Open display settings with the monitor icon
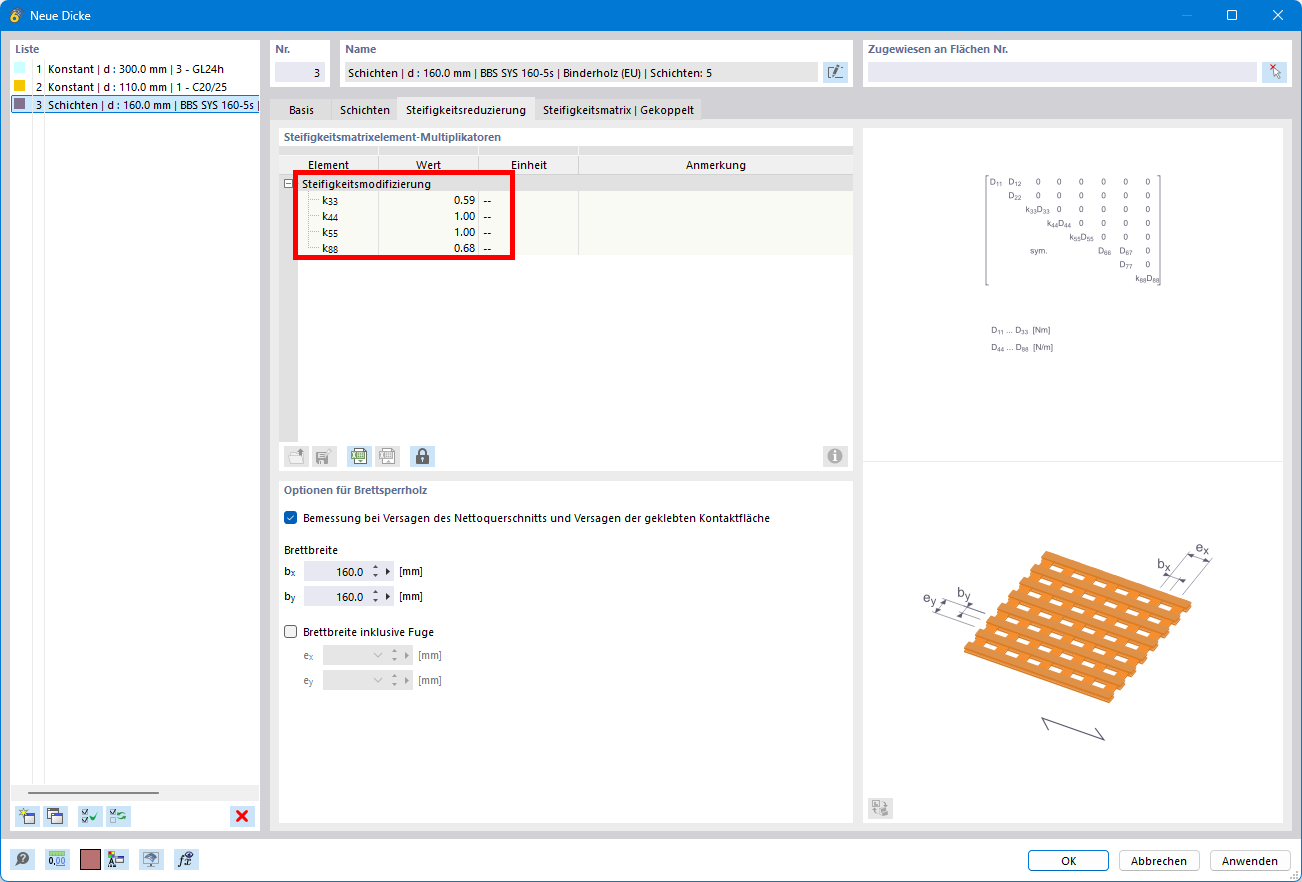 [151, 859]
